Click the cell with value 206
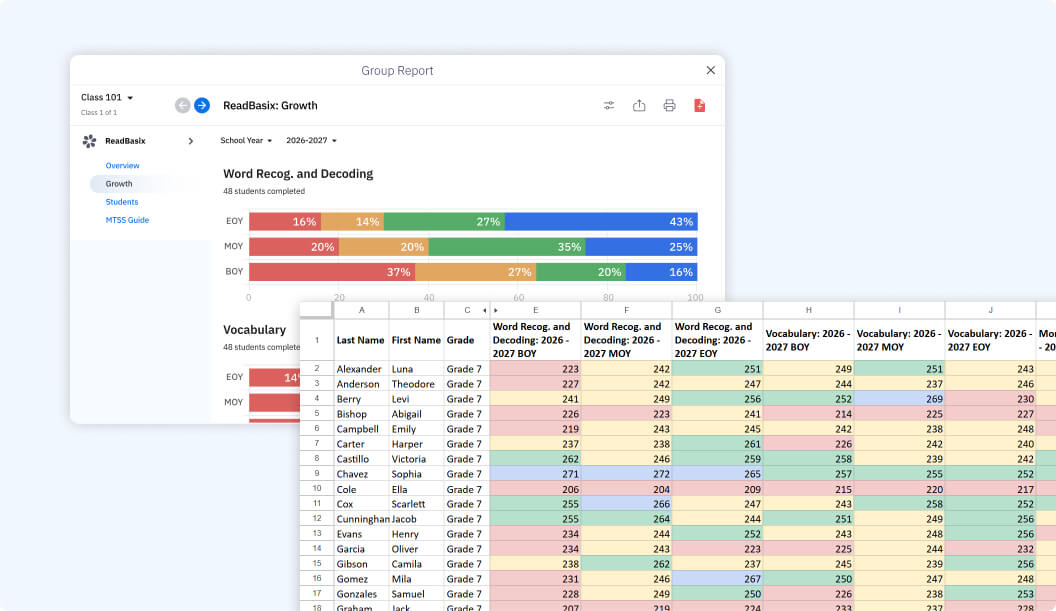Viewport: 1056px width, 611px height. pos(535,489)
